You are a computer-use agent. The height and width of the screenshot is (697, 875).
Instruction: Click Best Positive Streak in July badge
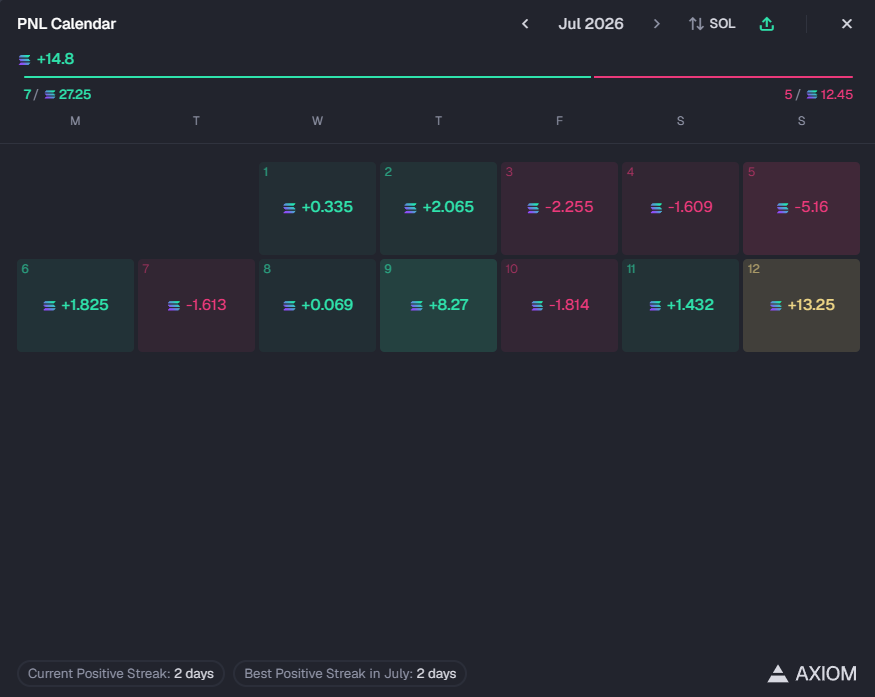click(x=350, y=674)
